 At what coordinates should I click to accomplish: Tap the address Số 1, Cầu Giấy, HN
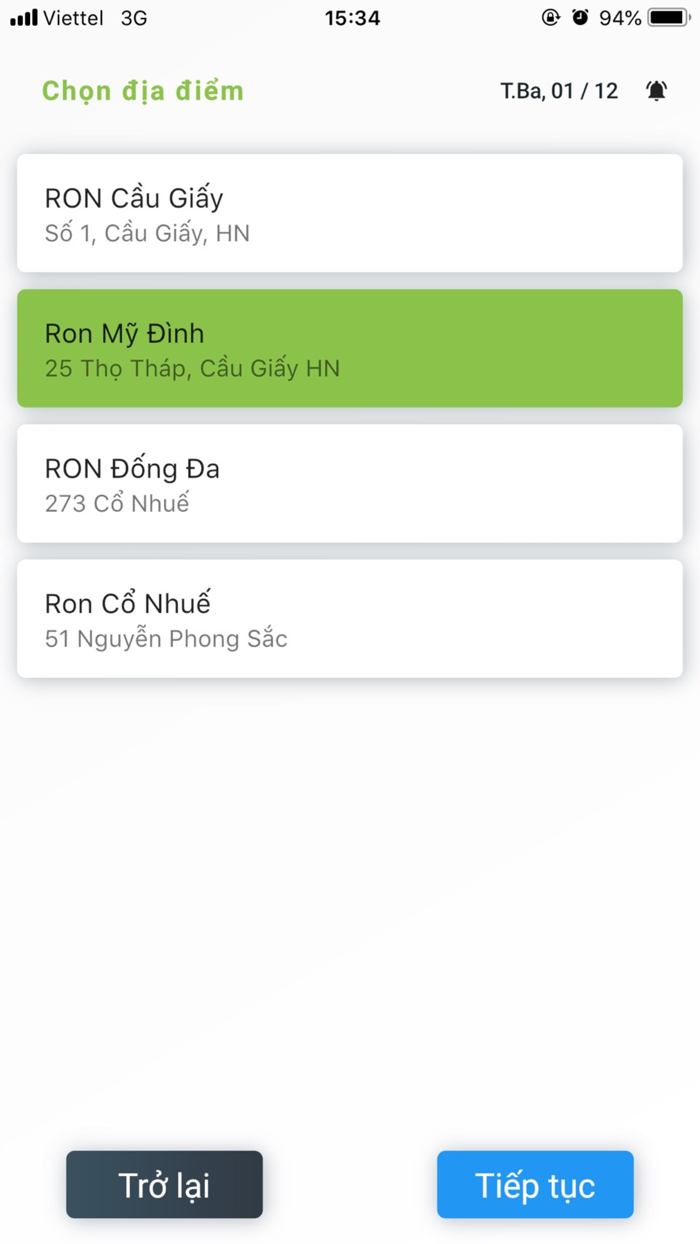[x=148, y=233]
